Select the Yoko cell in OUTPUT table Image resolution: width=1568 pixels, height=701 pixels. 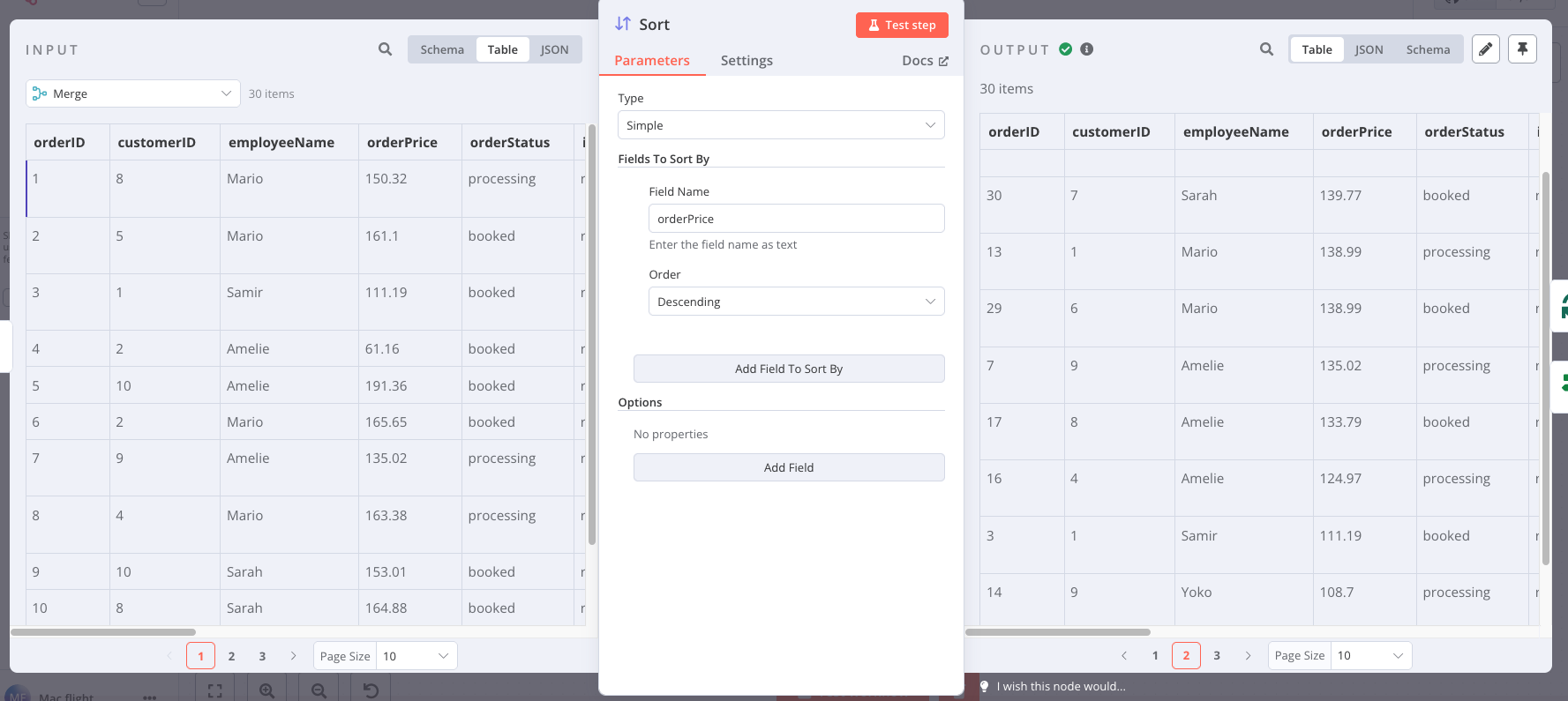(x=1243, y=600)
